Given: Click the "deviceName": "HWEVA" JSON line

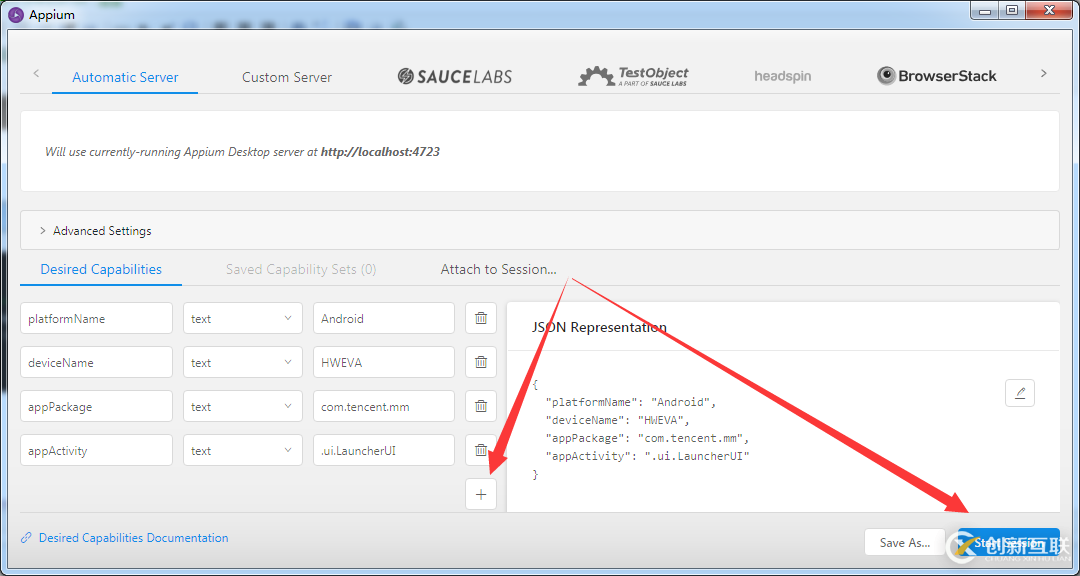Looking at the screenshot, I should pyautogui.click(x=617, y=420).
